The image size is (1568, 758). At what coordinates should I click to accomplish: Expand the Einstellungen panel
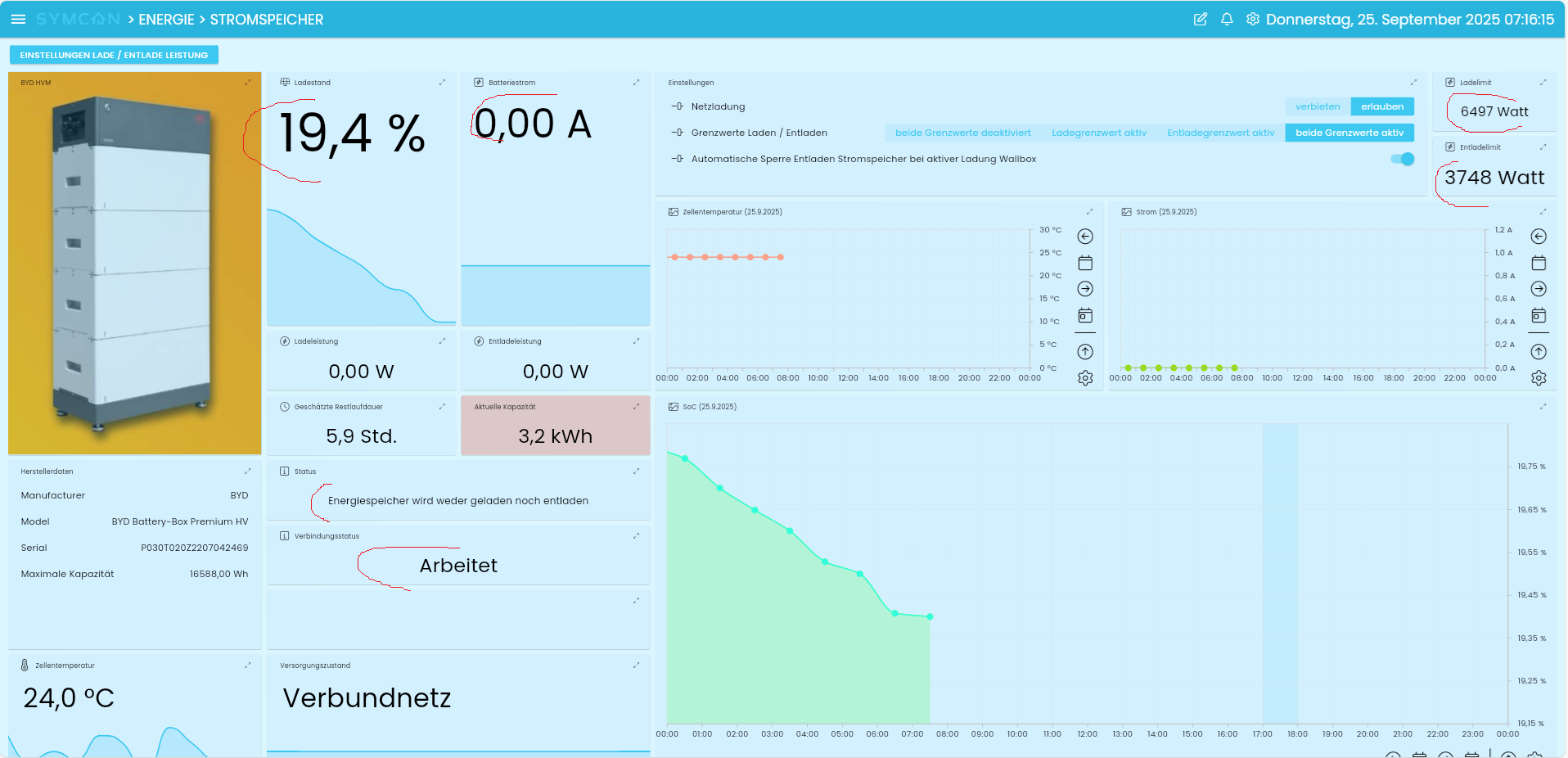click(x=1413, y=82)
